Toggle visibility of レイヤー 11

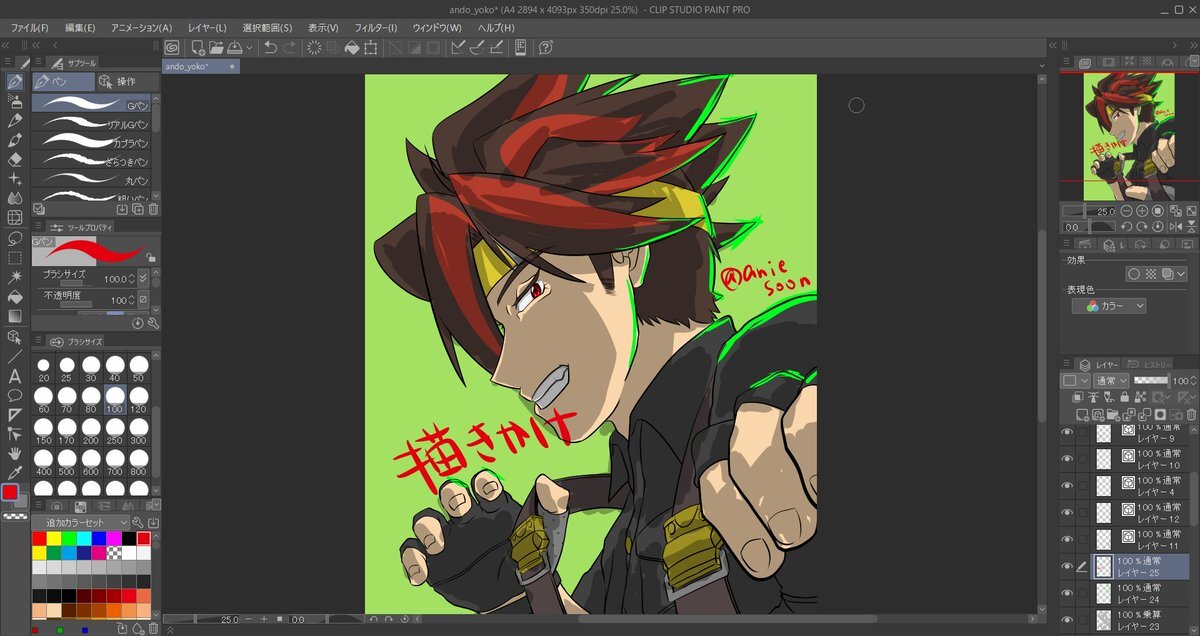click(1067, 540)
